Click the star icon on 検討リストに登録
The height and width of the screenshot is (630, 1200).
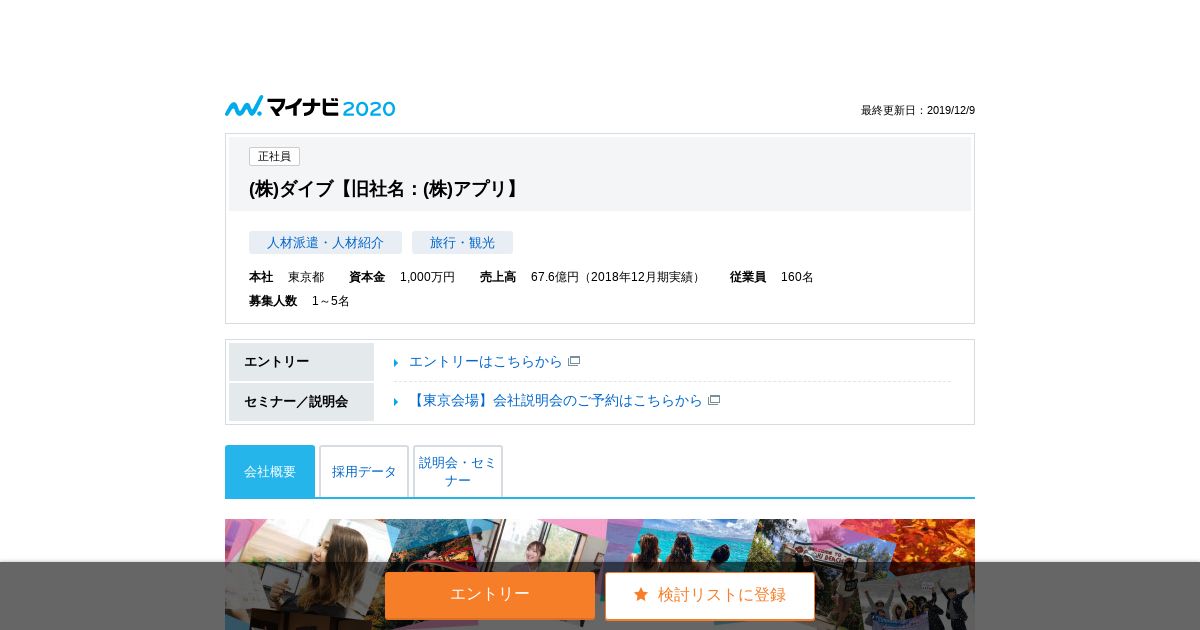pos(641,594)
